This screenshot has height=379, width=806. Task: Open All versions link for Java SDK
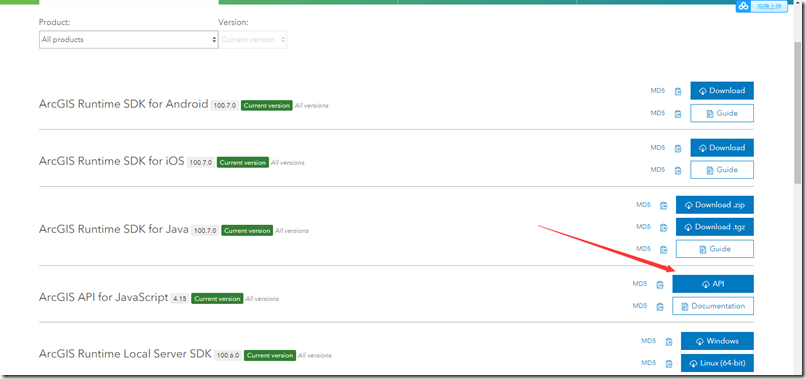(292, 231)
